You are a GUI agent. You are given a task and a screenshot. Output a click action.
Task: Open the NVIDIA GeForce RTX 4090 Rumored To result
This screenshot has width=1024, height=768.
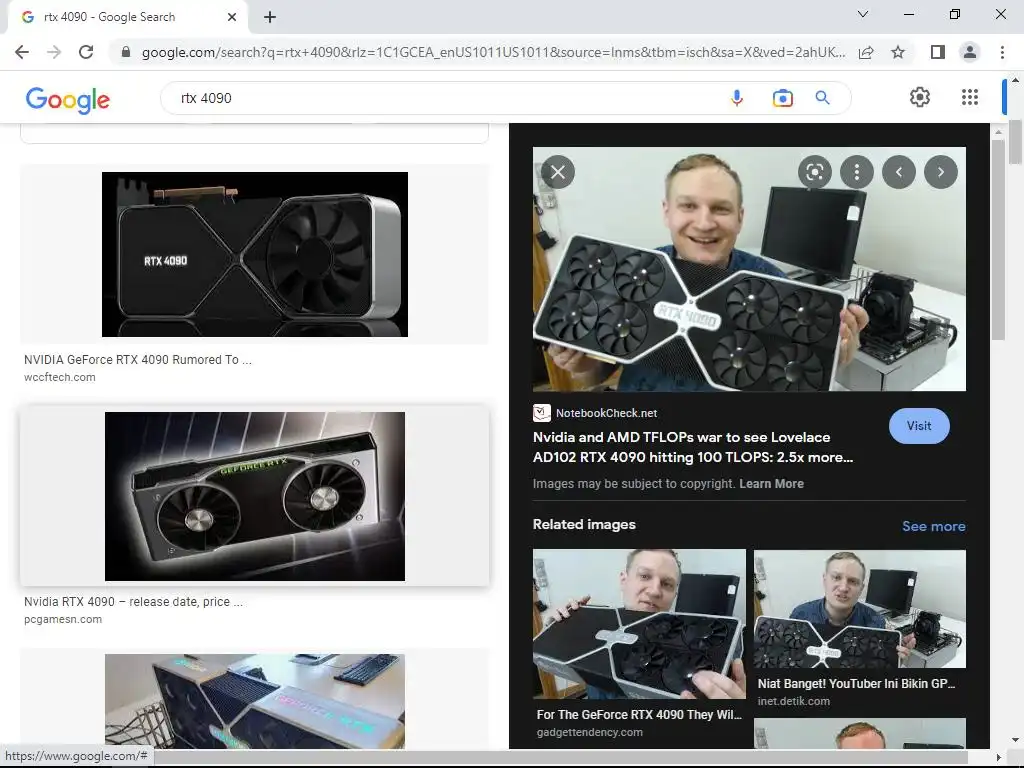point(138,360)
